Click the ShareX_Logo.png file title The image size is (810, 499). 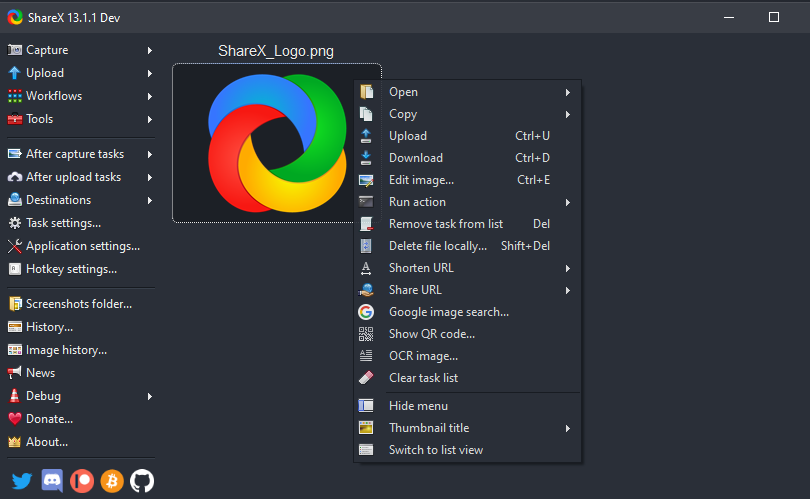coord(276,51)
